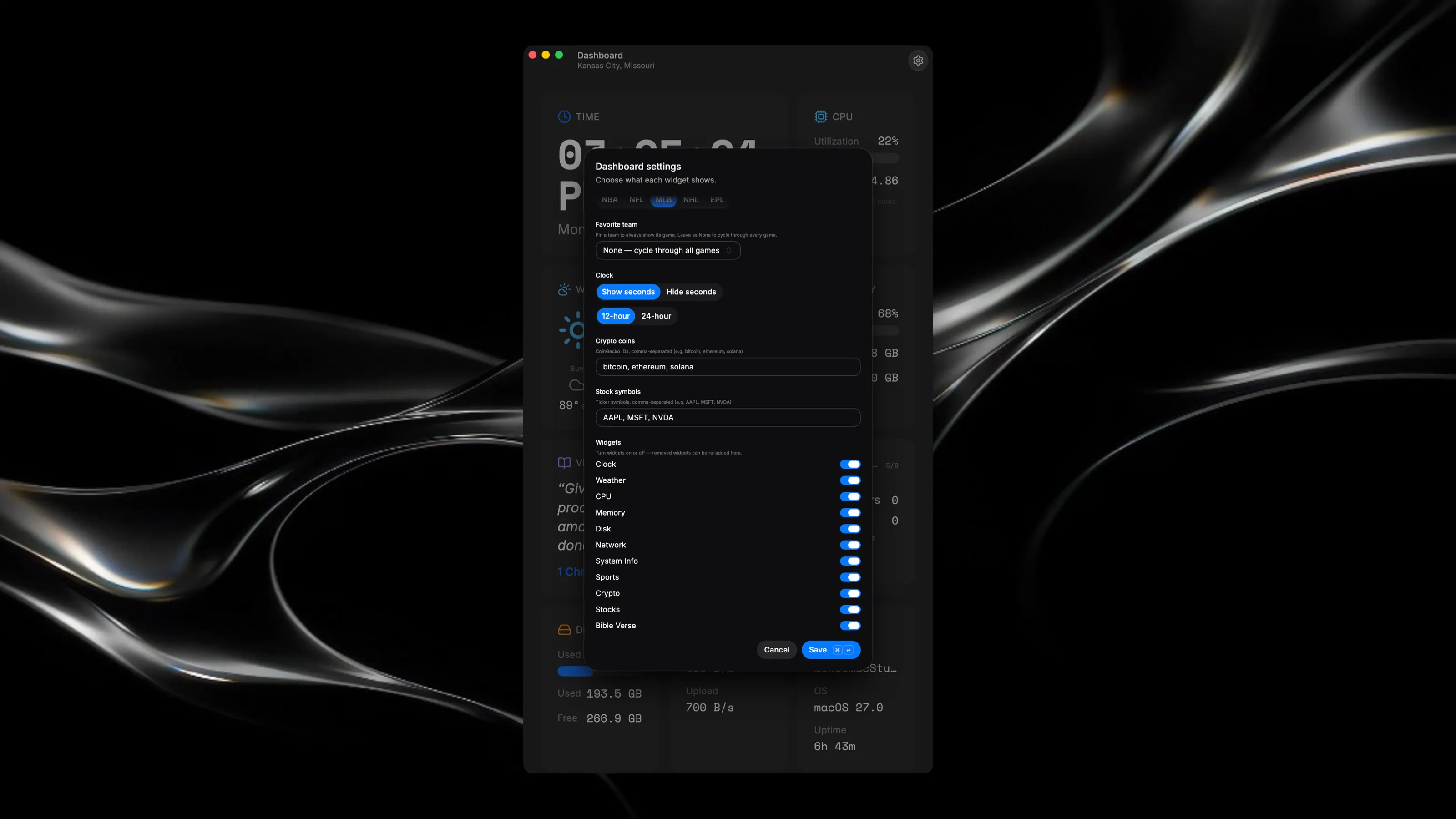The image size is (1456, 819).
Task: Click the '6h 43m' uptime value
Action: click(835, 747)
